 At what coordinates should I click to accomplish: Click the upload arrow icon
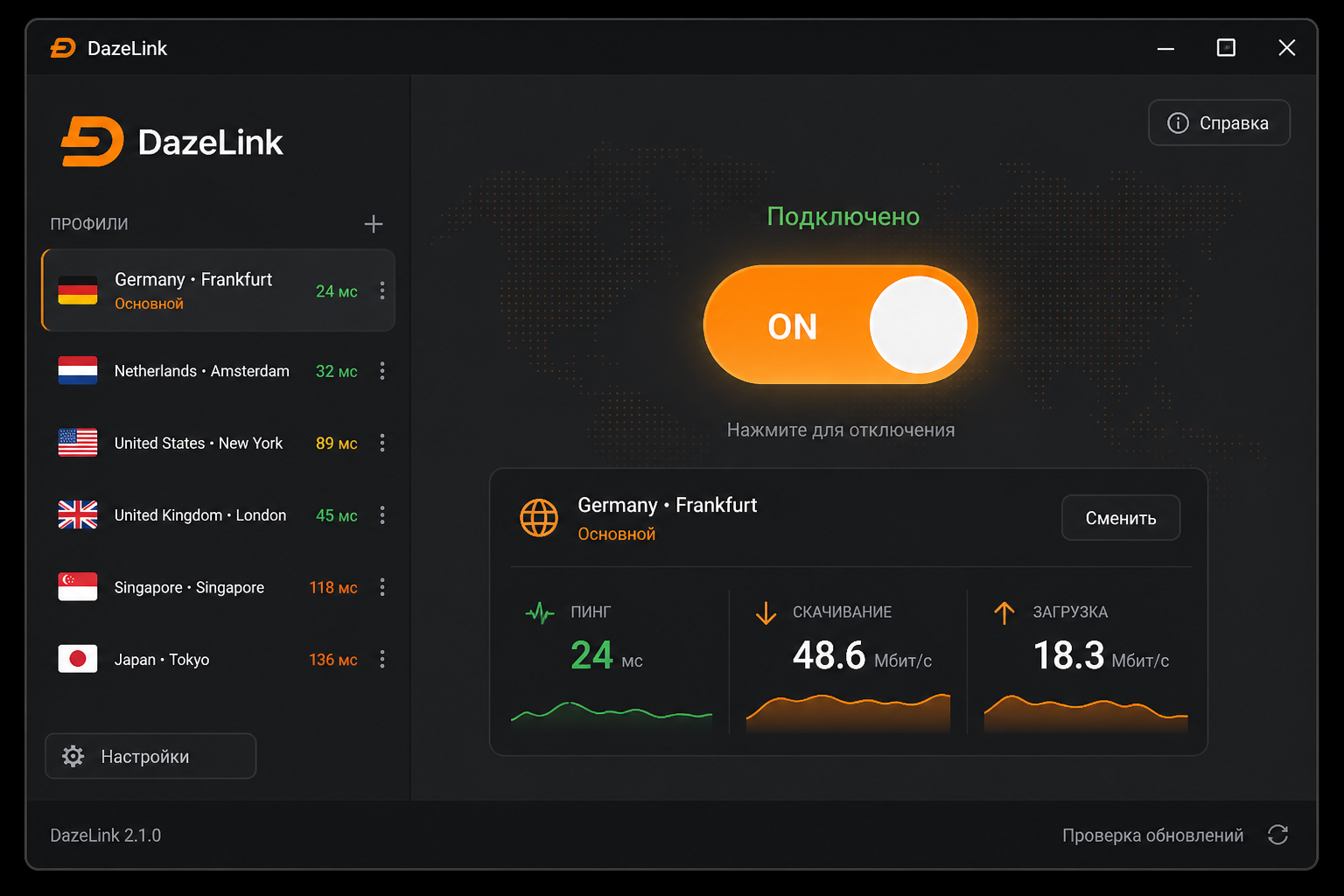1004,612
